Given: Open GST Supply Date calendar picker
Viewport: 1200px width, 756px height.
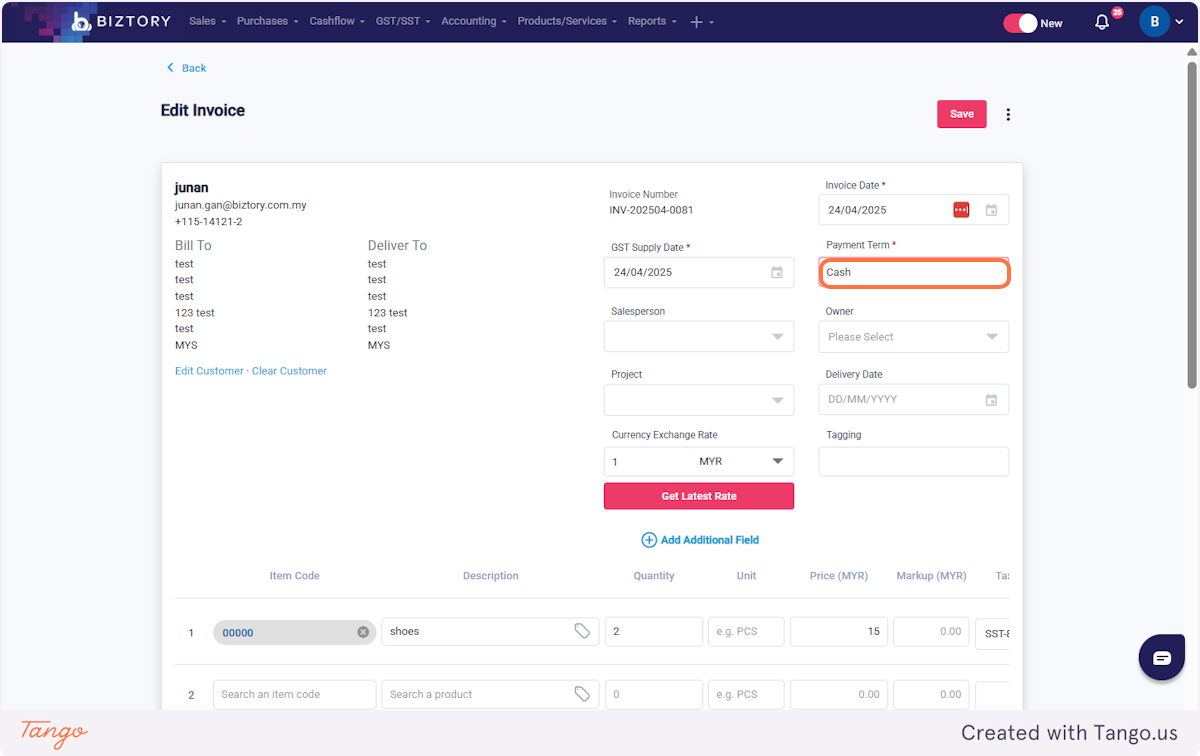Looking at the screenshot, I should point(777,272).
